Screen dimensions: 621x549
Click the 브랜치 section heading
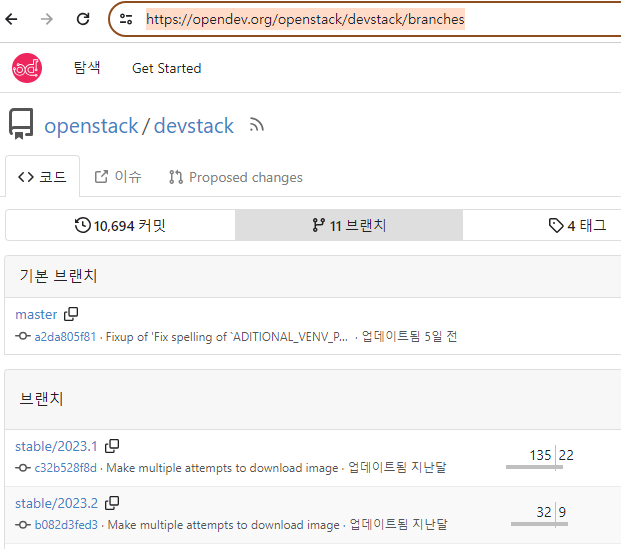click(x=41, y=398)
